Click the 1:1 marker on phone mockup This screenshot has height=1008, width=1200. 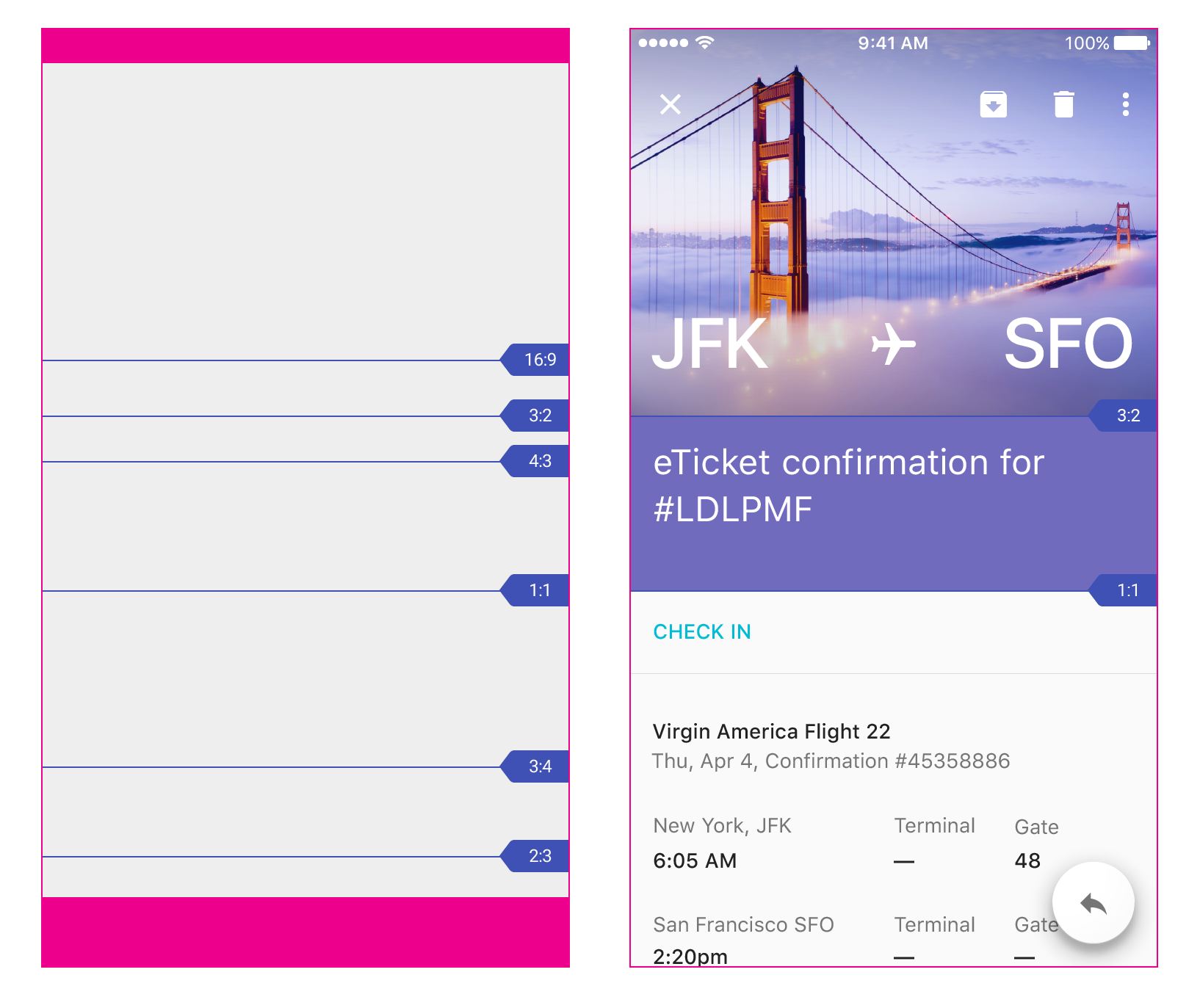click(x=1127, y=590)
